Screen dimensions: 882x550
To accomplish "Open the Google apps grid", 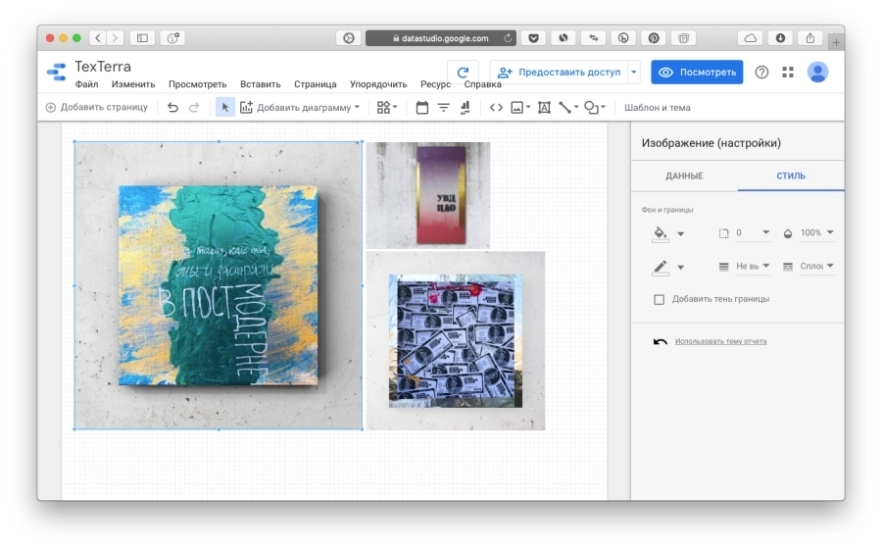I will (788, 72).
